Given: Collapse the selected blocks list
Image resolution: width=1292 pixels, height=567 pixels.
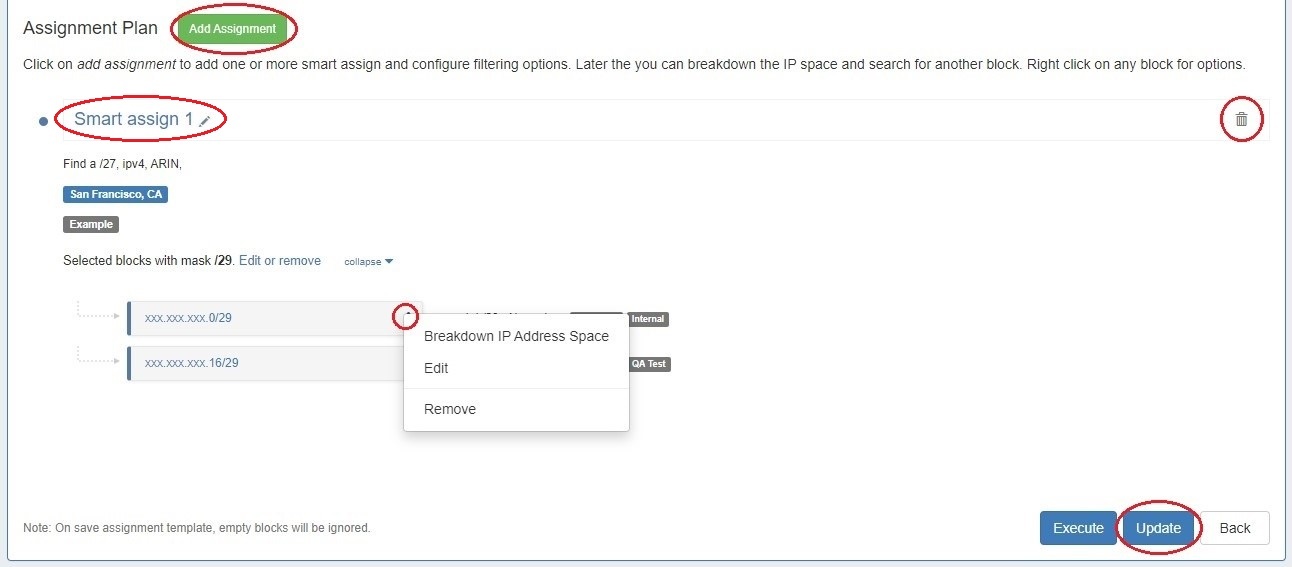Looking at the screenshot, I should tap(368, 262).
